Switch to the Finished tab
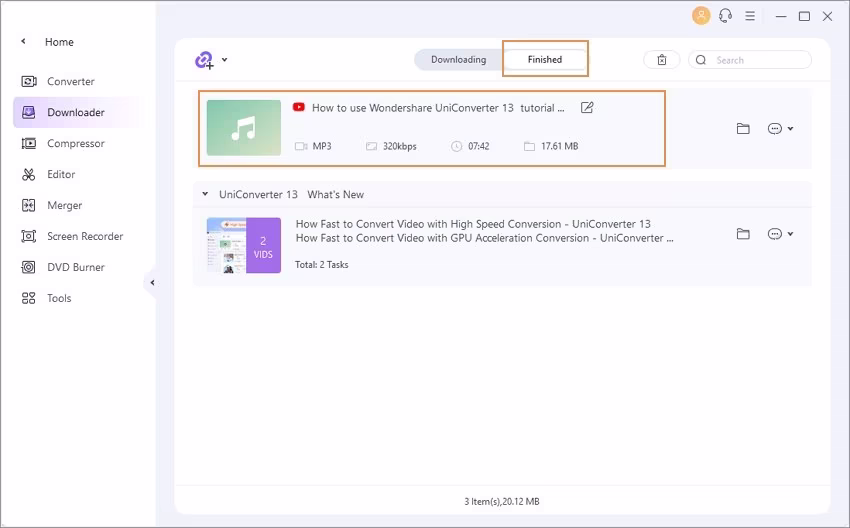The width and height of the screenshot is (850, 528). 545,60
